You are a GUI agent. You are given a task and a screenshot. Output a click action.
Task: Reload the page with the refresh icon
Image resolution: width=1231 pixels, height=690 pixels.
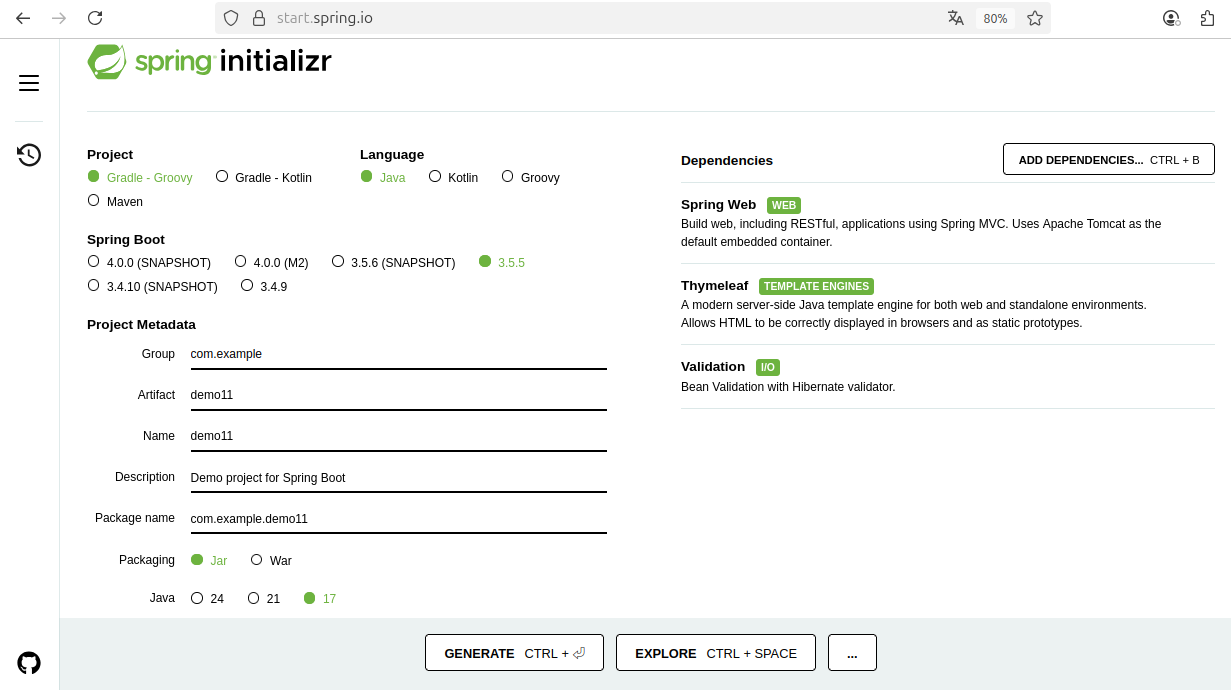pyautogui.click(x=95, y=18)
